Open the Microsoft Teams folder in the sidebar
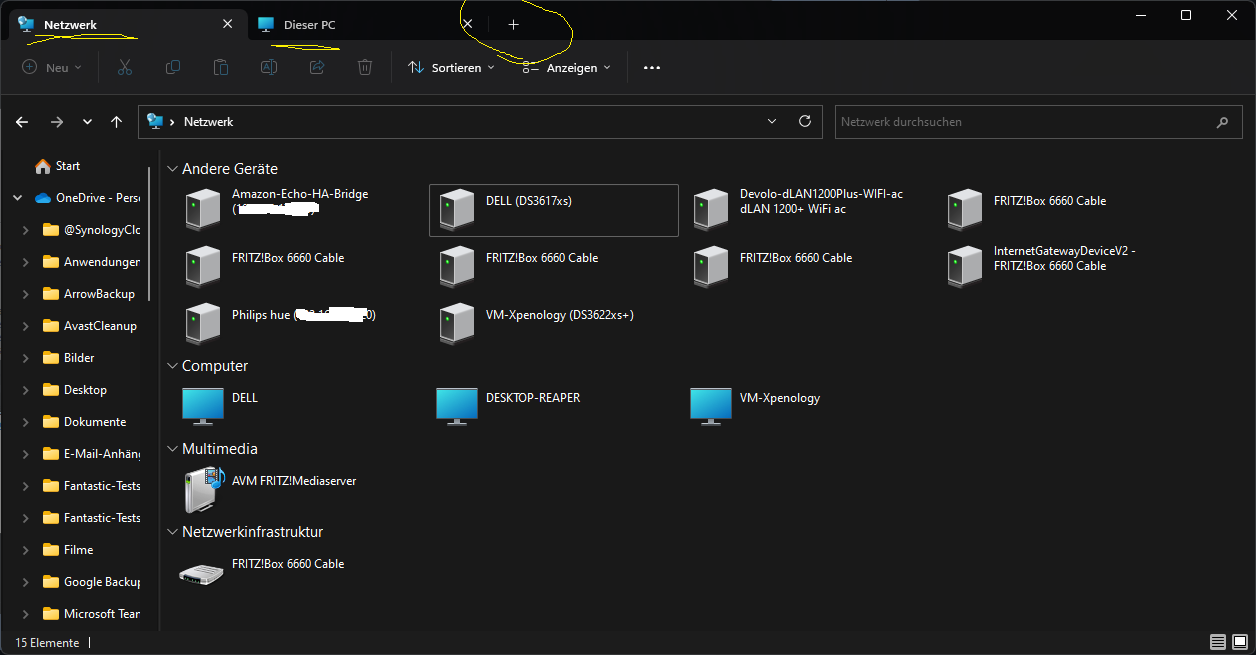The image size is (1256, 655). [x=91, y=614]
